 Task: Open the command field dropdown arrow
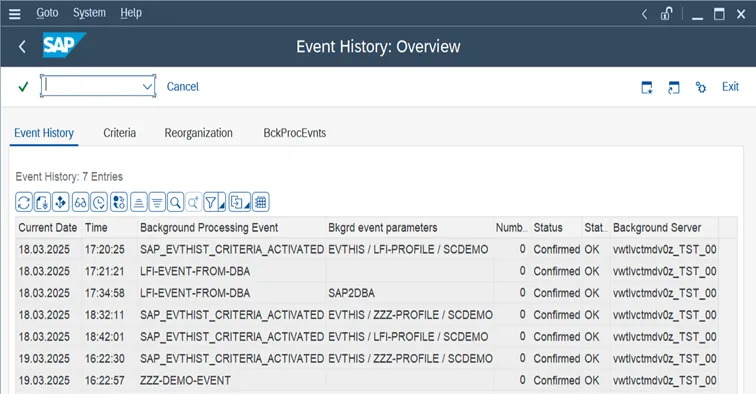tap(148, 87)
